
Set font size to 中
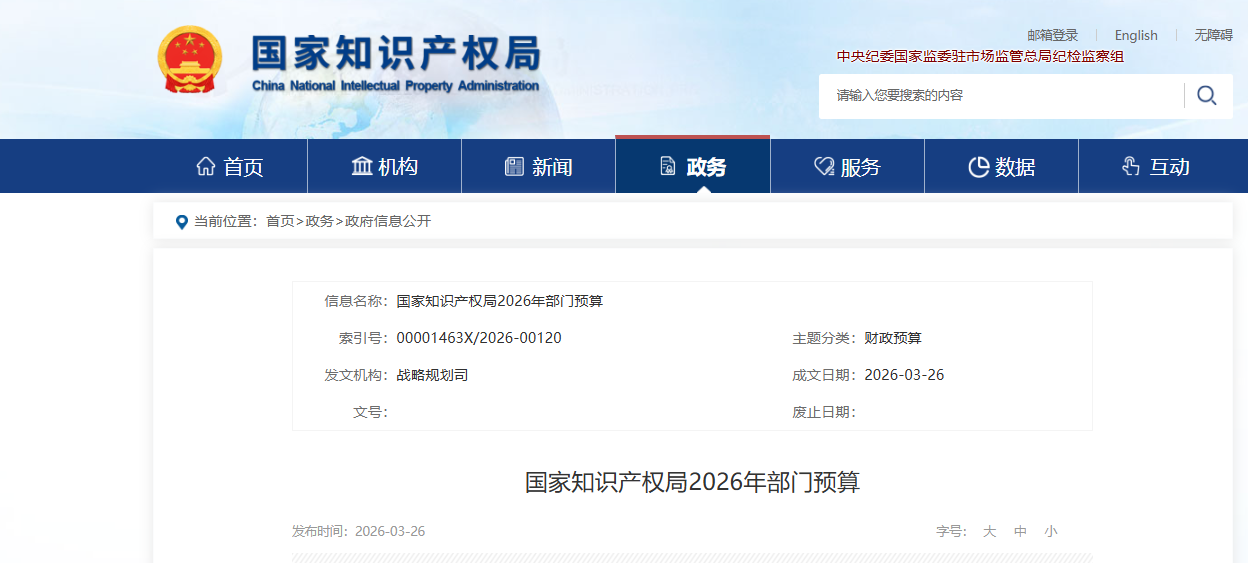coord(1020,531)
